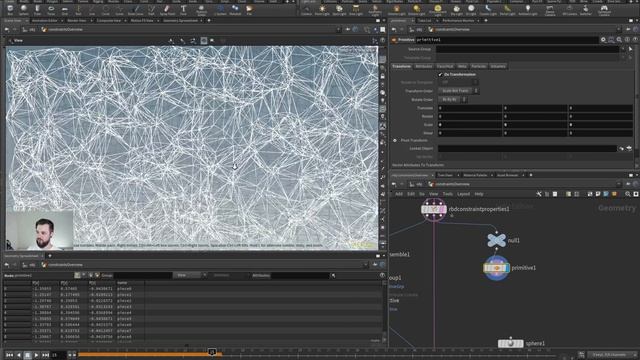
Task: Switch to the Motion FX View tab
Action: pos(142,20)
